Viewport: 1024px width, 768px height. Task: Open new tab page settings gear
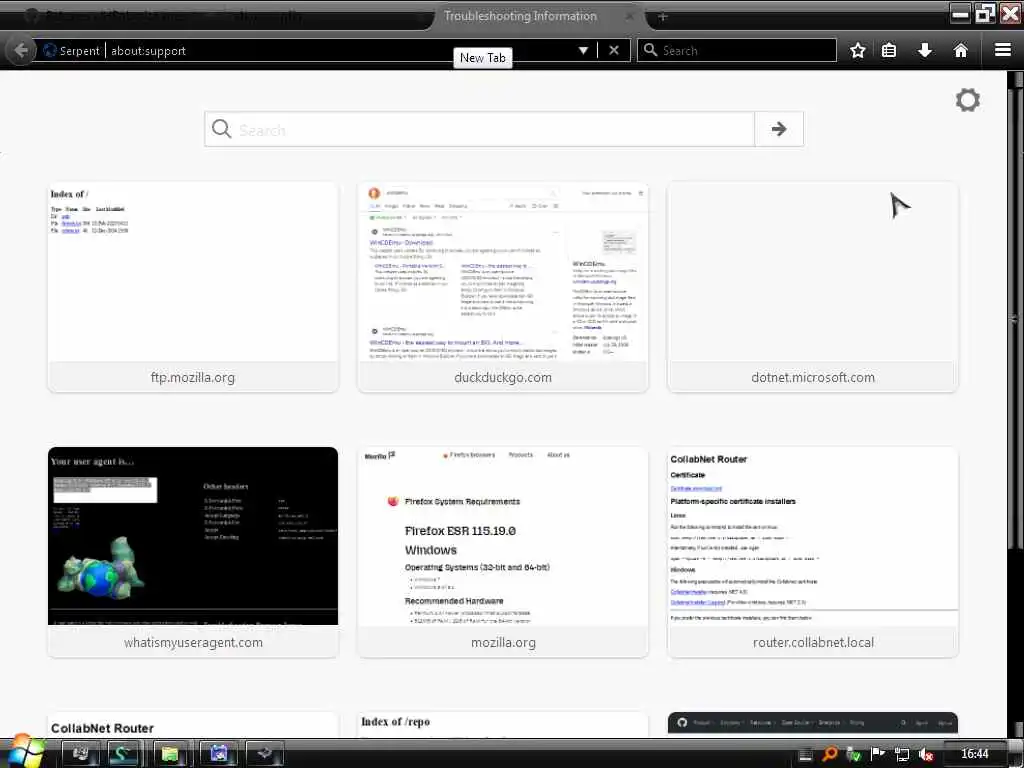[x=967, y=100]
